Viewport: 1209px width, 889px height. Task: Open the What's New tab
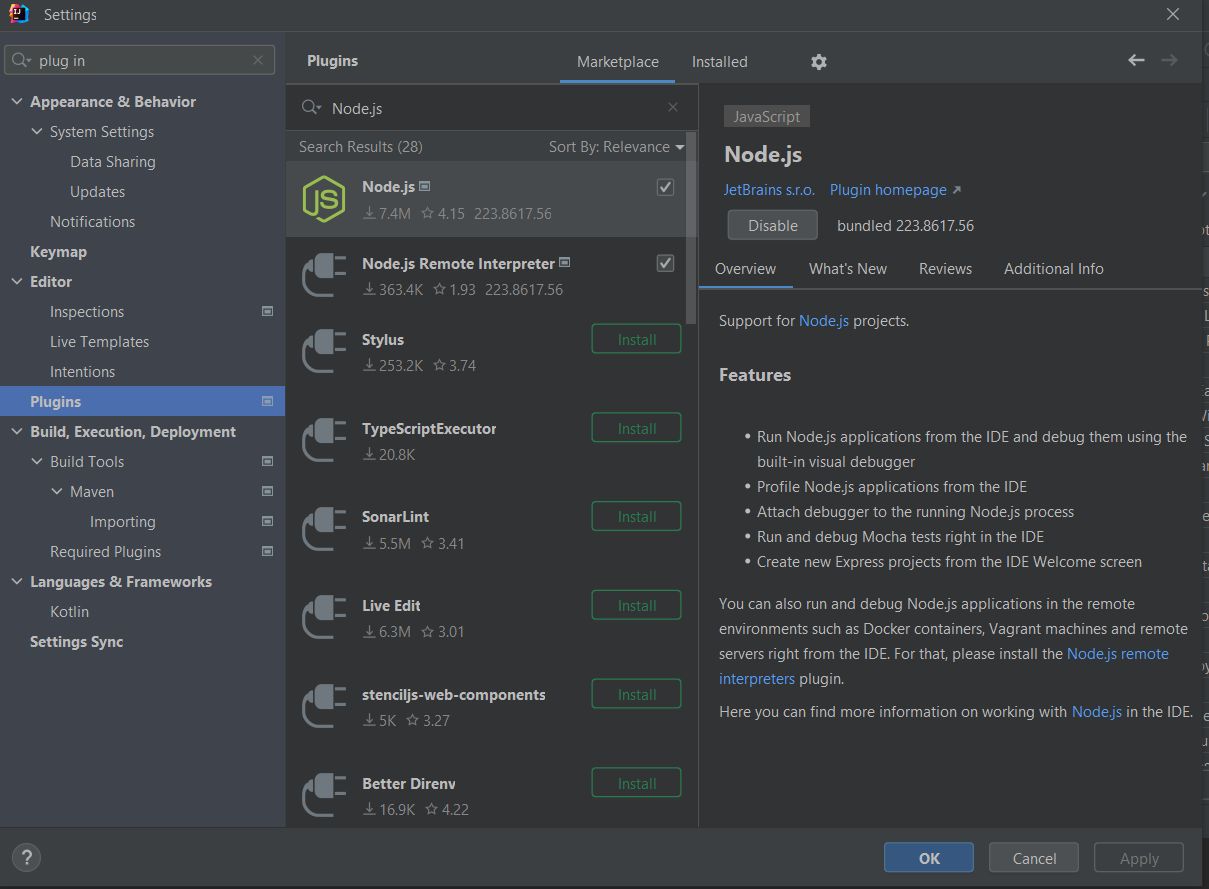pyautogui.click(x=848, y=268)
